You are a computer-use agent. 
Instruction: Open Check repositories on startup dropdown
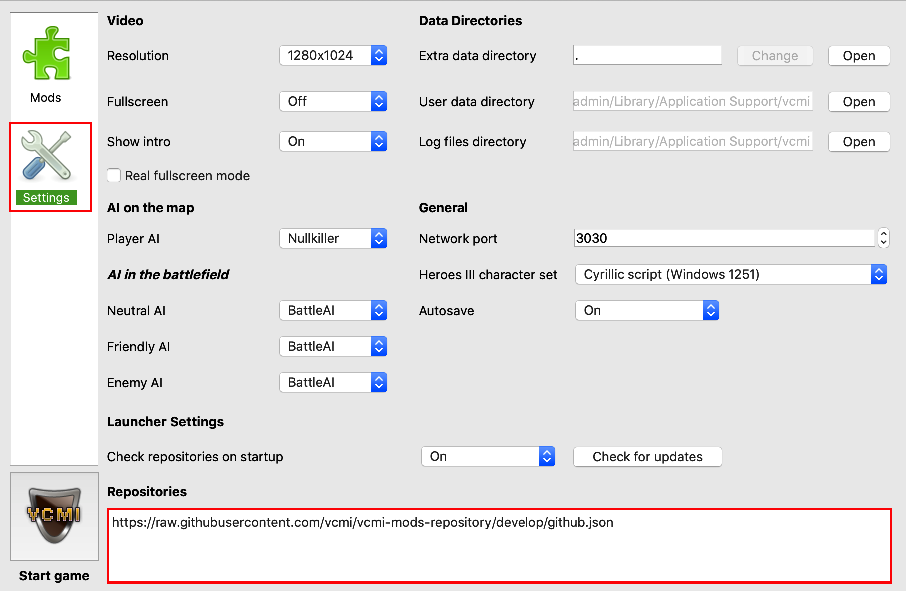tap(488, 457)
